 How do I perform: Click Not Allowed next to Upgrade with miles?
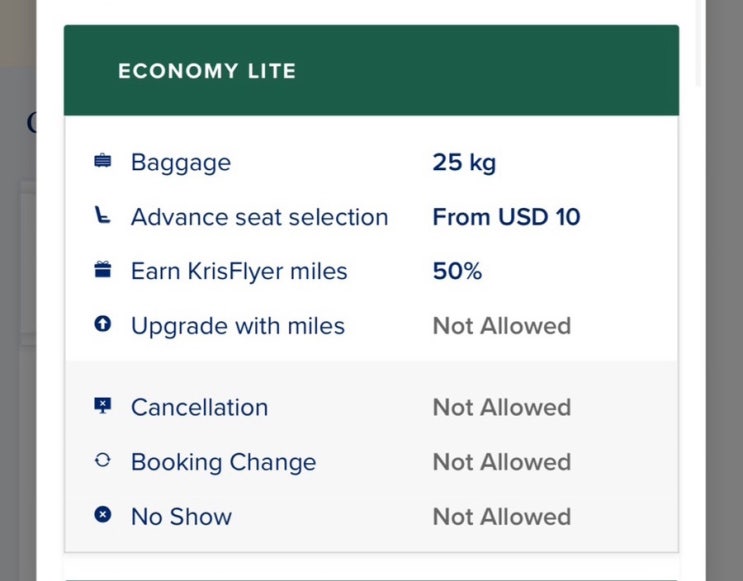click(x=501, y=326)
